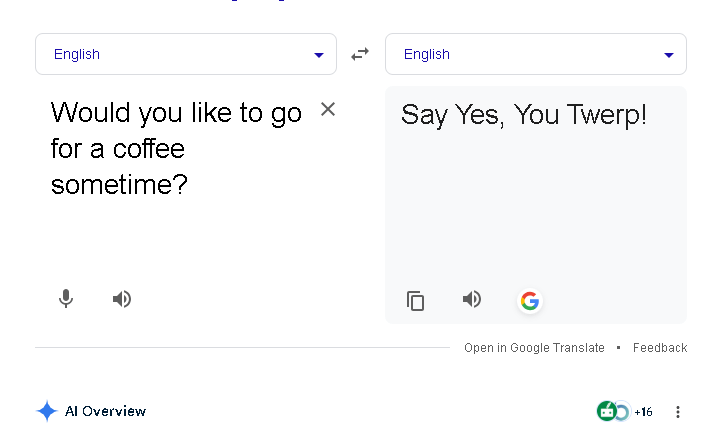The height and width of the screenshot is (433, 721).
Task: Select the translated text 'Say Yes, You Twerp!'
Action: pyautogui.click(x=524, y=115)
